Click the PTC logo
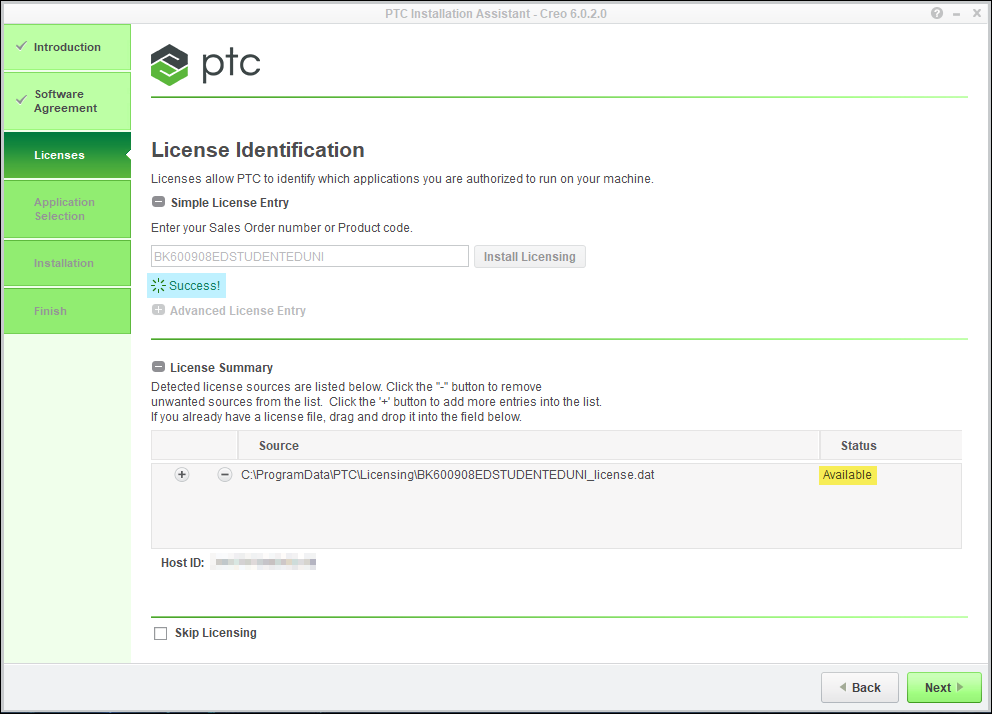This screenshot has width=992, height=714. (206, 65)
